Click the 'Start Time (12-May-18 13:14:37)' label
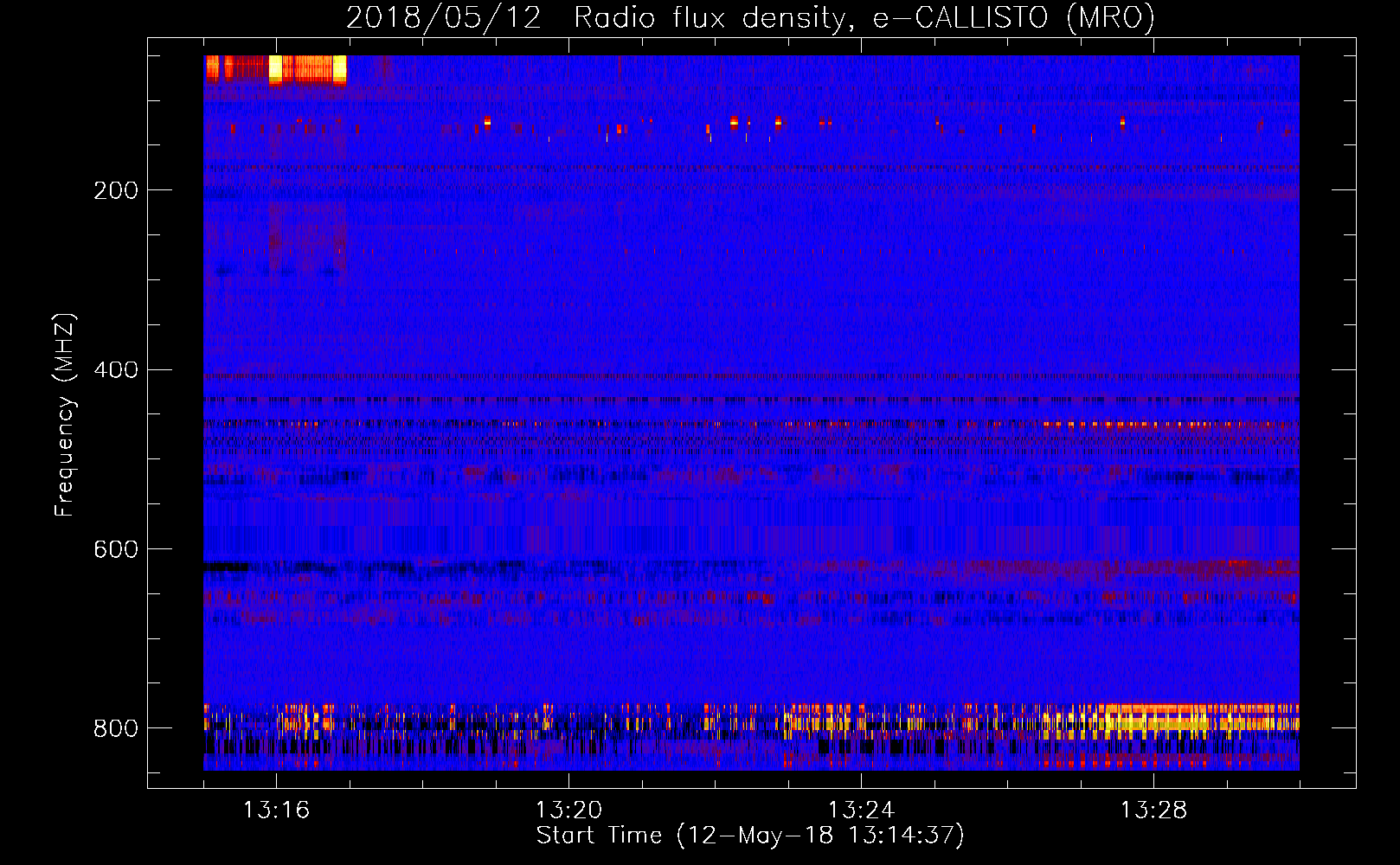The width and height of the screenshot is (1400, 865). pos(750,836)
